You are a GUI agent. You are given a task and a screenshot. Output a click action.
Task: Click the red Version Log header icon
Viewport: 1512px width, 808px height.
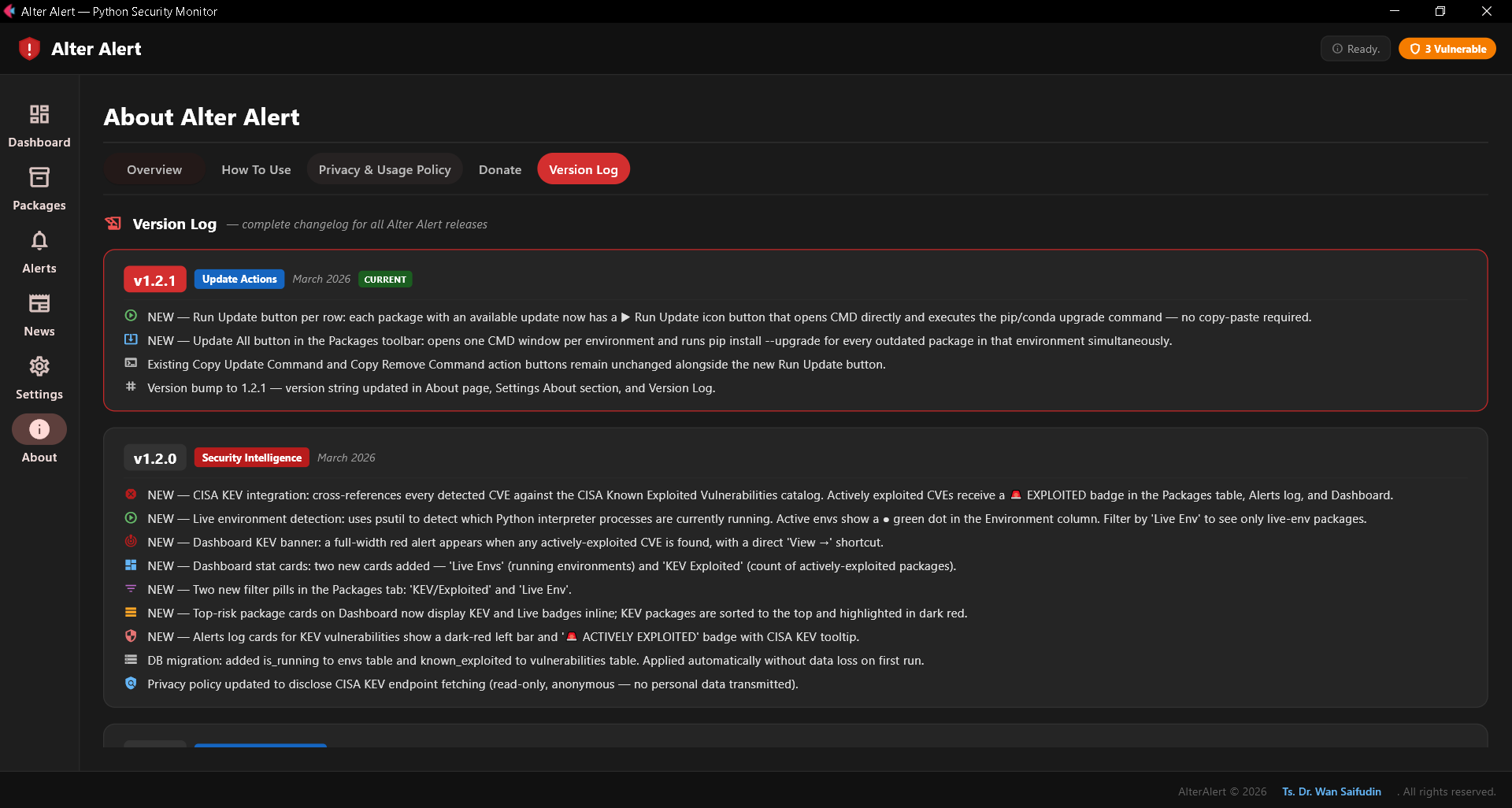coord(113,223)
